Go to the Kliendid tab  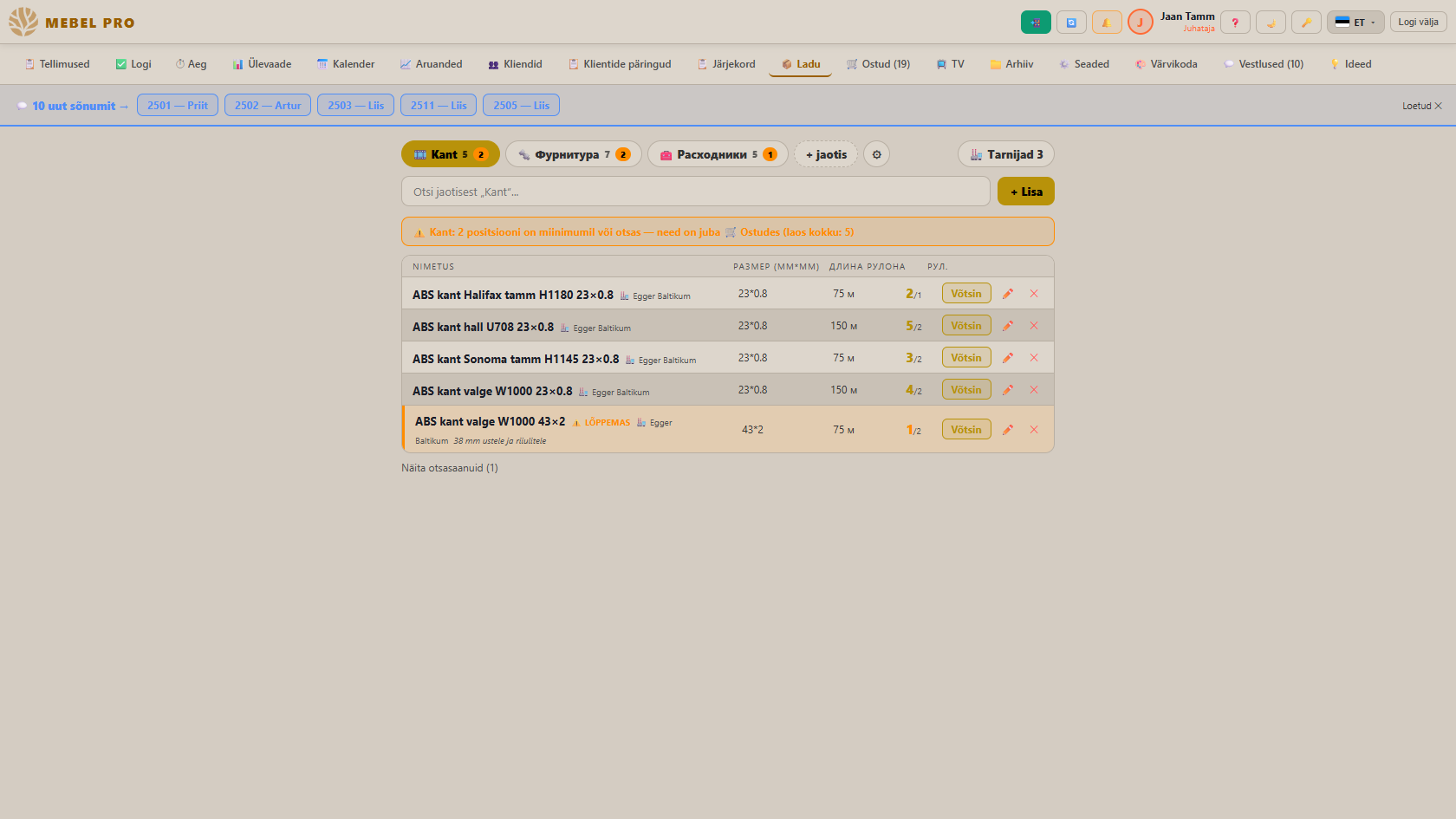click(x=515, y=64)
